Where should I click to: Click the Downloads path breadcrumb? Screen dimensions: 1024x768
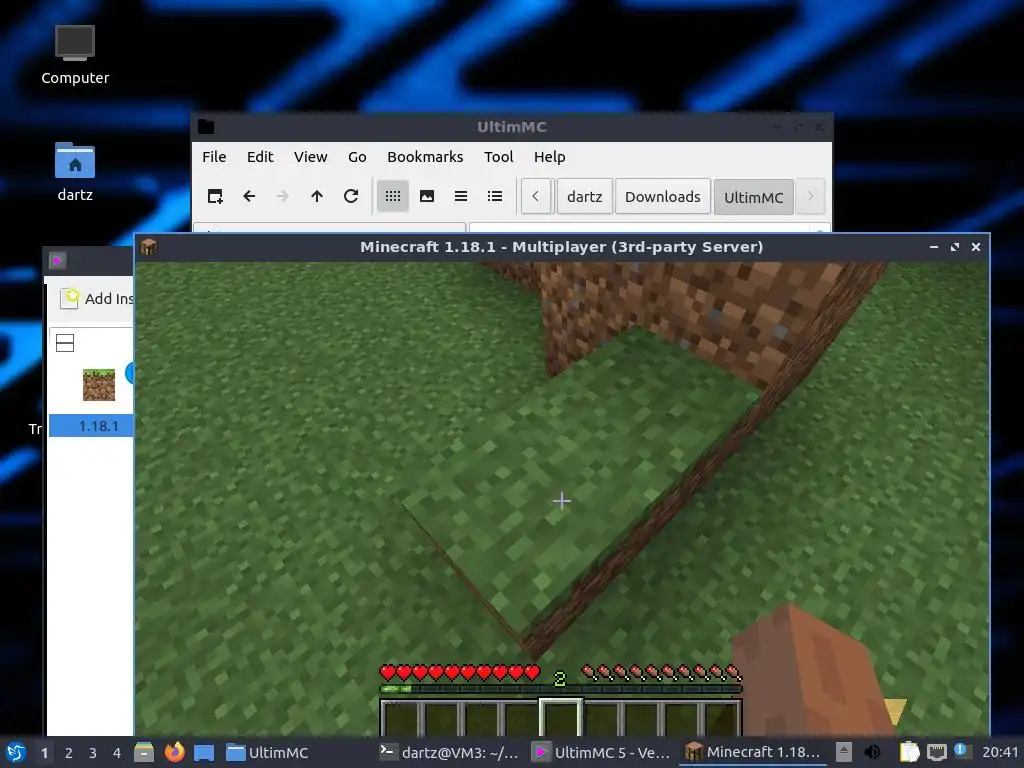click(x=662, y=197)
